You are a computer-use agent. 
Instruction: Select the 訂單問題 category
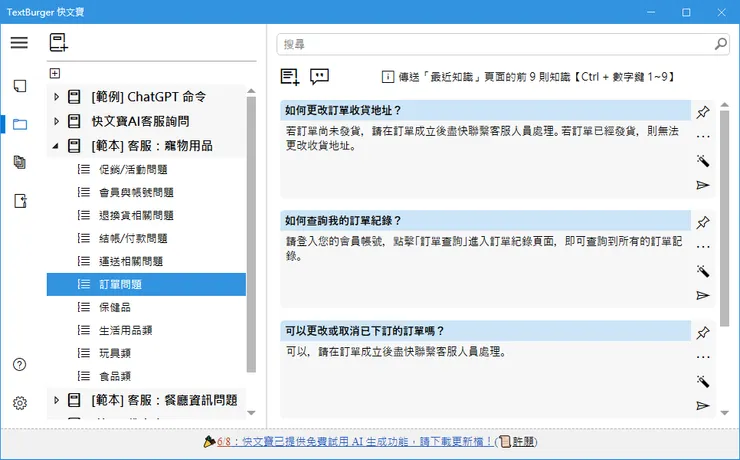pos(146,284)
